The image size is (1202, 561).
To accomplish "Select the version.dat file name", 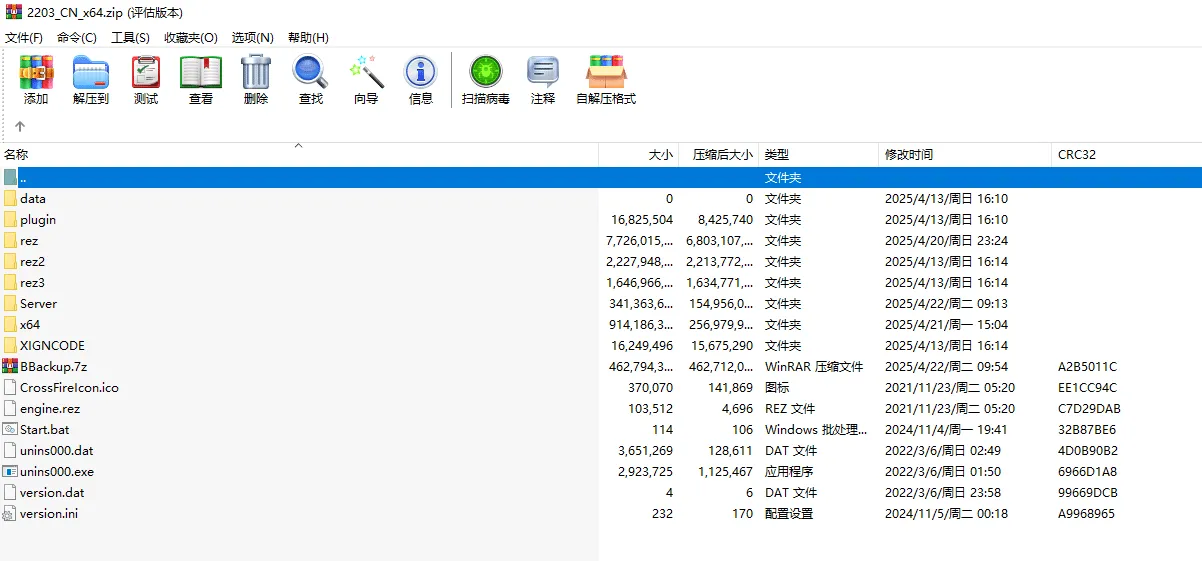I will point(52,492).
